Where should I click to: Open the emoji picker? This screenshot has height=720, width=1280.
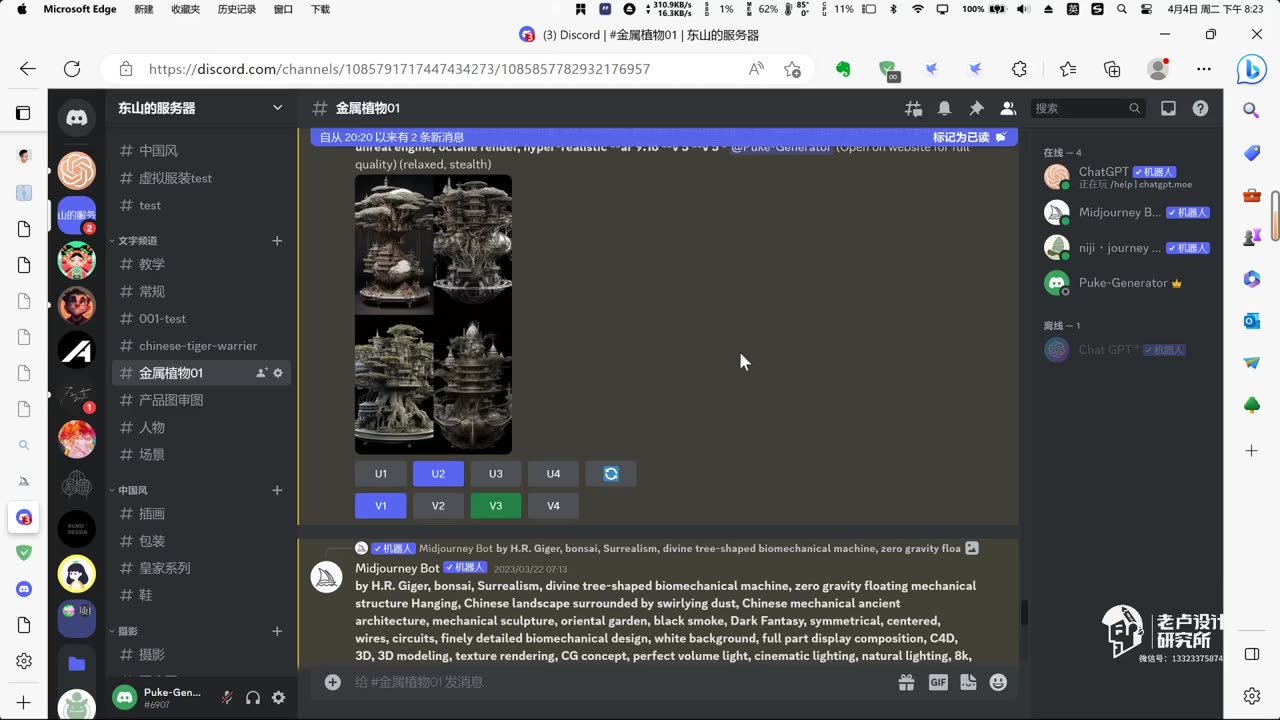[x=998, y=682]
